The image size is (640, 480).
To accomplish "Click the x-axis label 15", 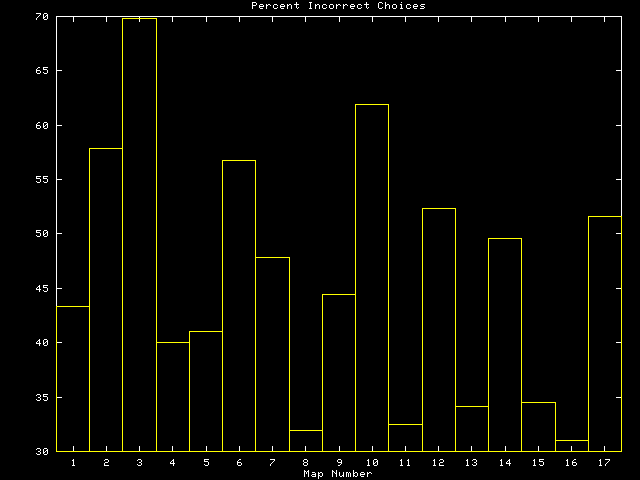I will [538, 462].
